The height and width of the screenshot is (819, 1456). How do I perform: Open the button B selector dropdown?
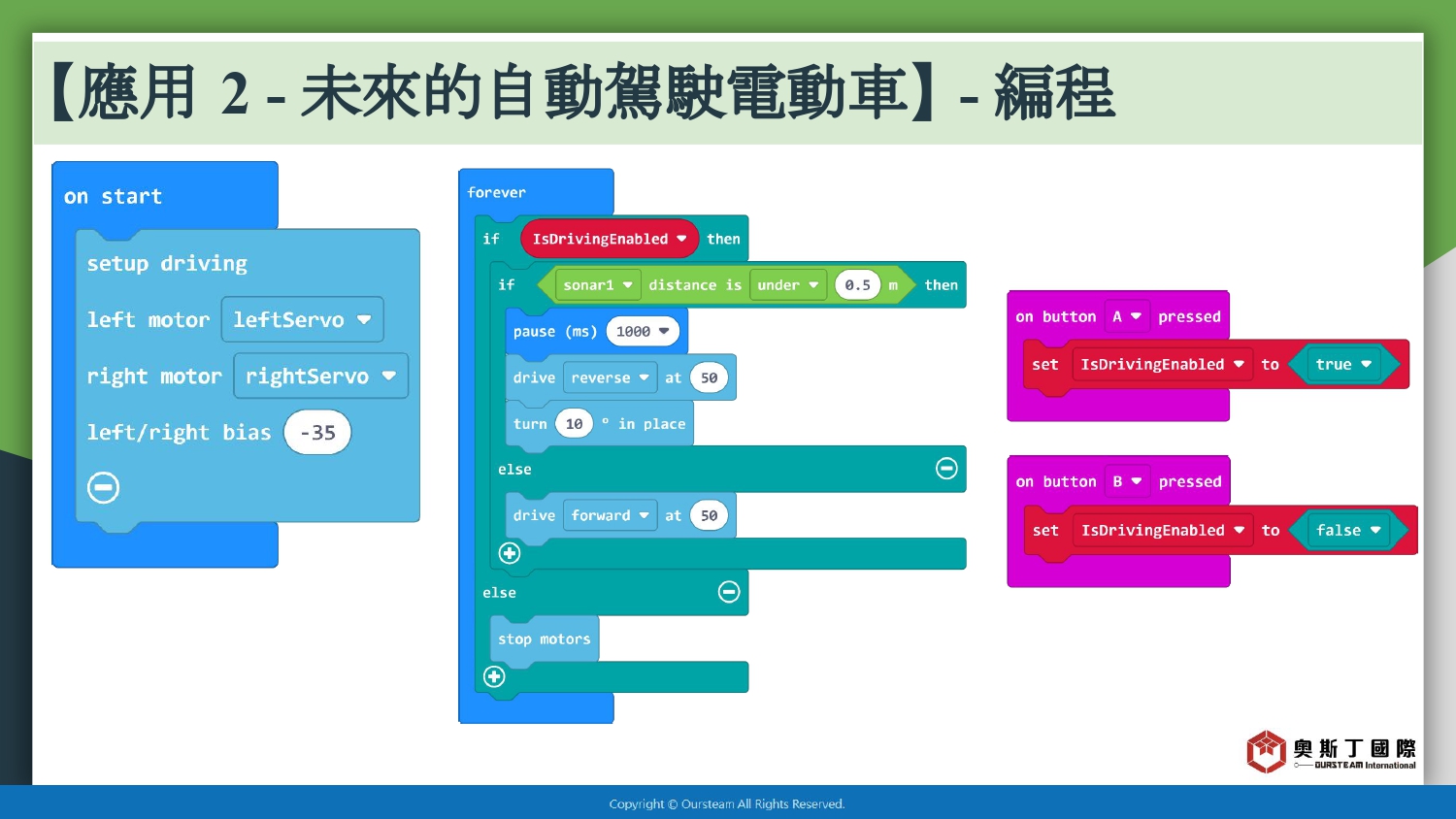1127,481
